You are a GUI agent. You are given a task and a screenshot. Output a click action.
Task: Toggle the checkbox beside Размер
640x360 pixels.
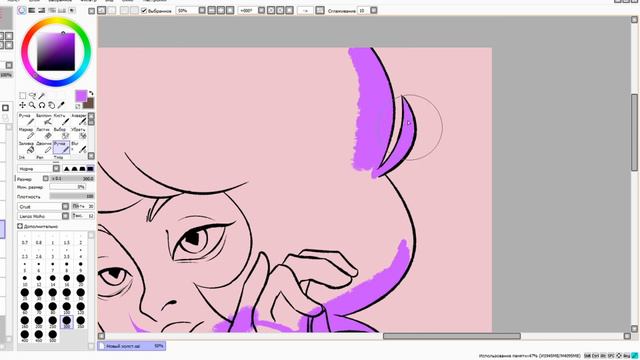click(x=46, y=178)
